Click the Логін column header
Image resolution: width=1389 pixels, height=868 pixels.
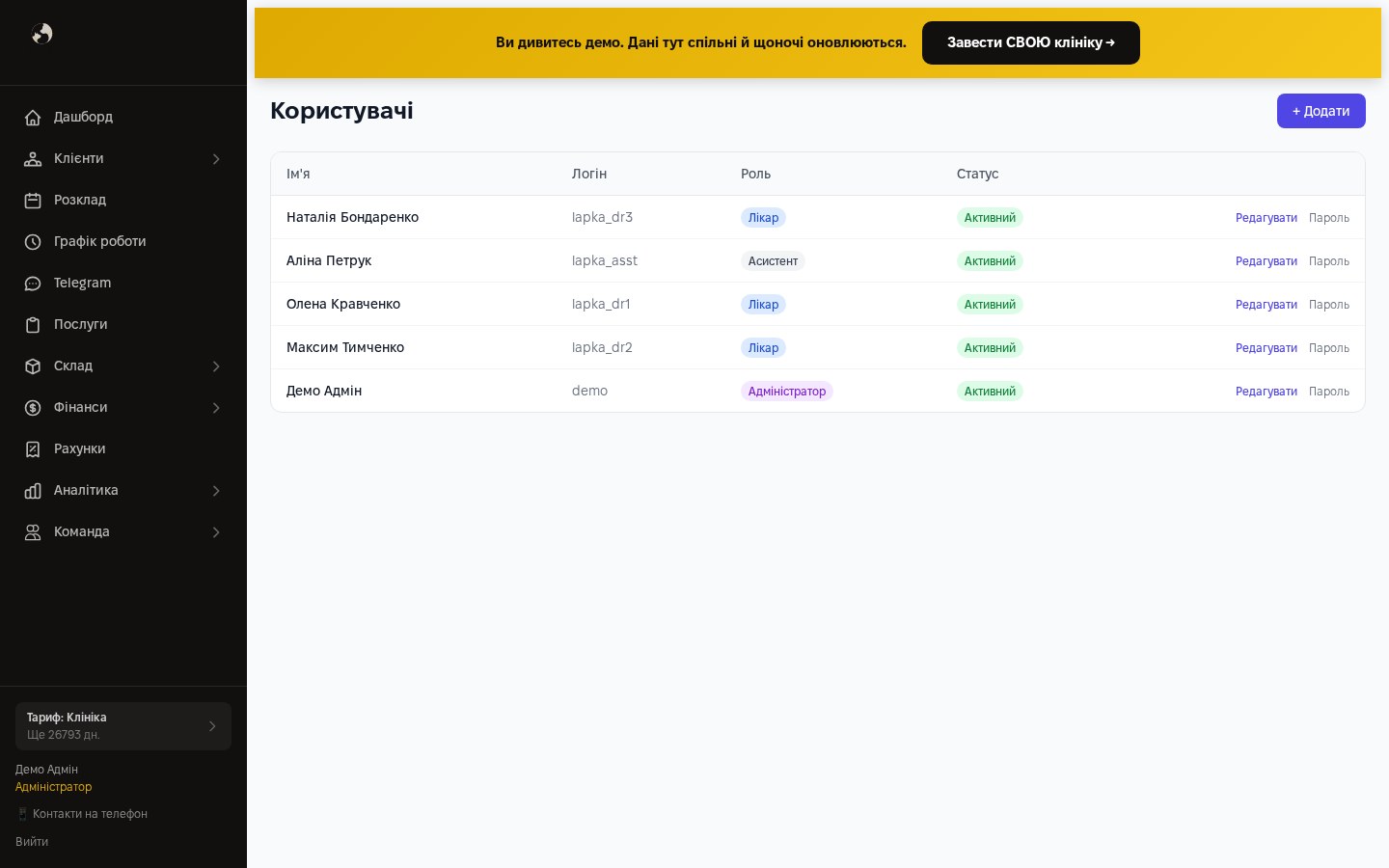589,174
